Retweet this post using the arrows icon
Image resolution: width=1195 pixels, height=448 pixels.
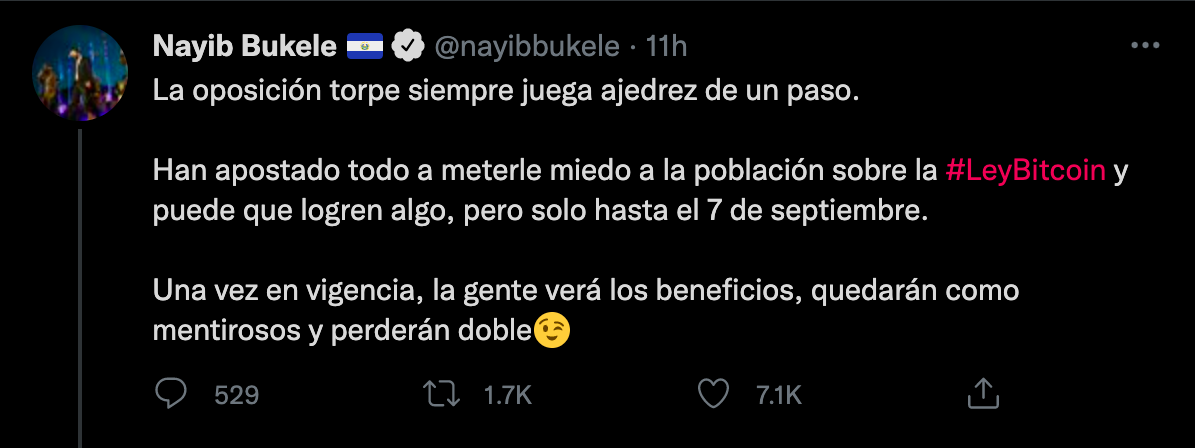(x=440, y=393)
